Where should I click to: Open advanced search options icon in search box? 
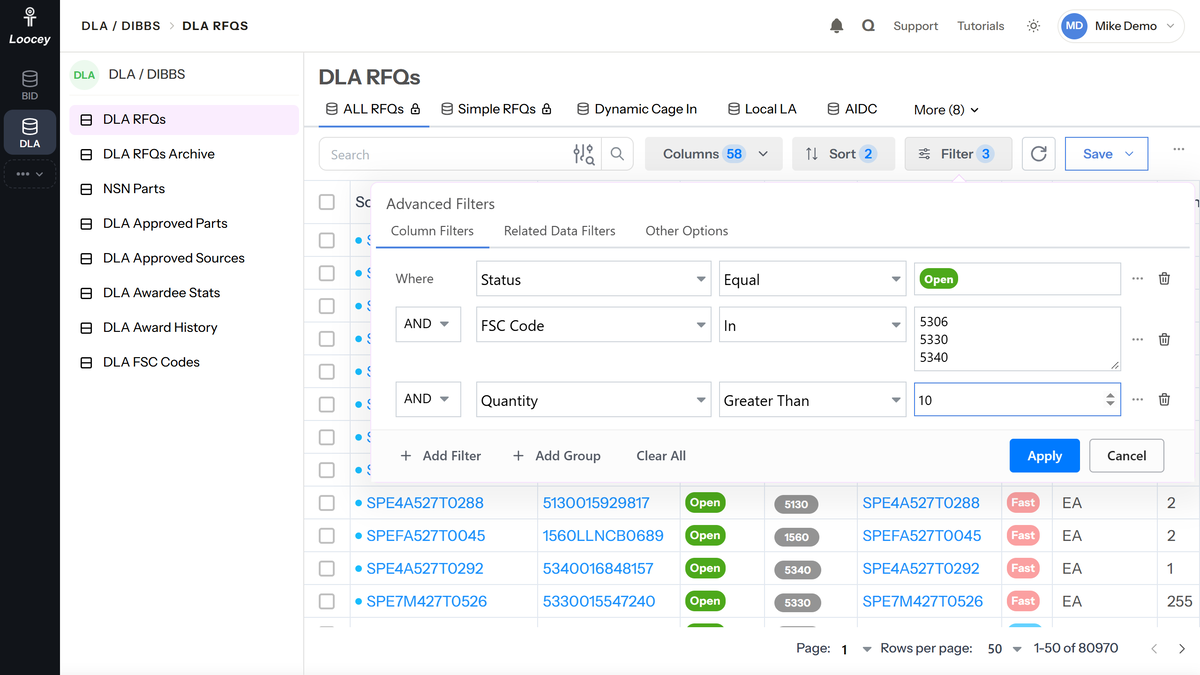tap(584, 154)
